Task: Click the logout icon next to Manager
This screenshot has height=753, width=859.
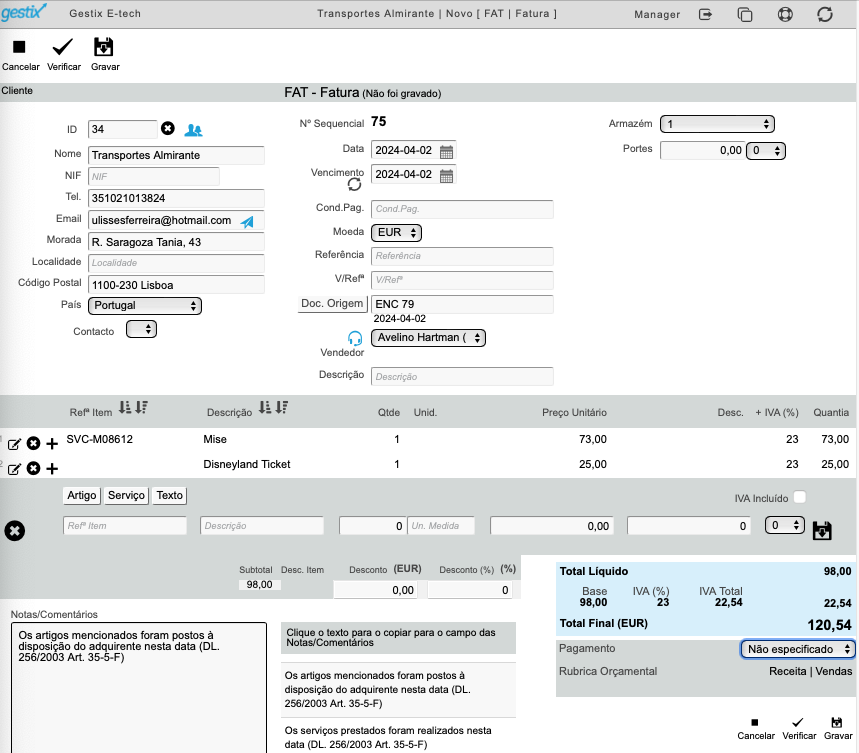Action: click(706, 14)
